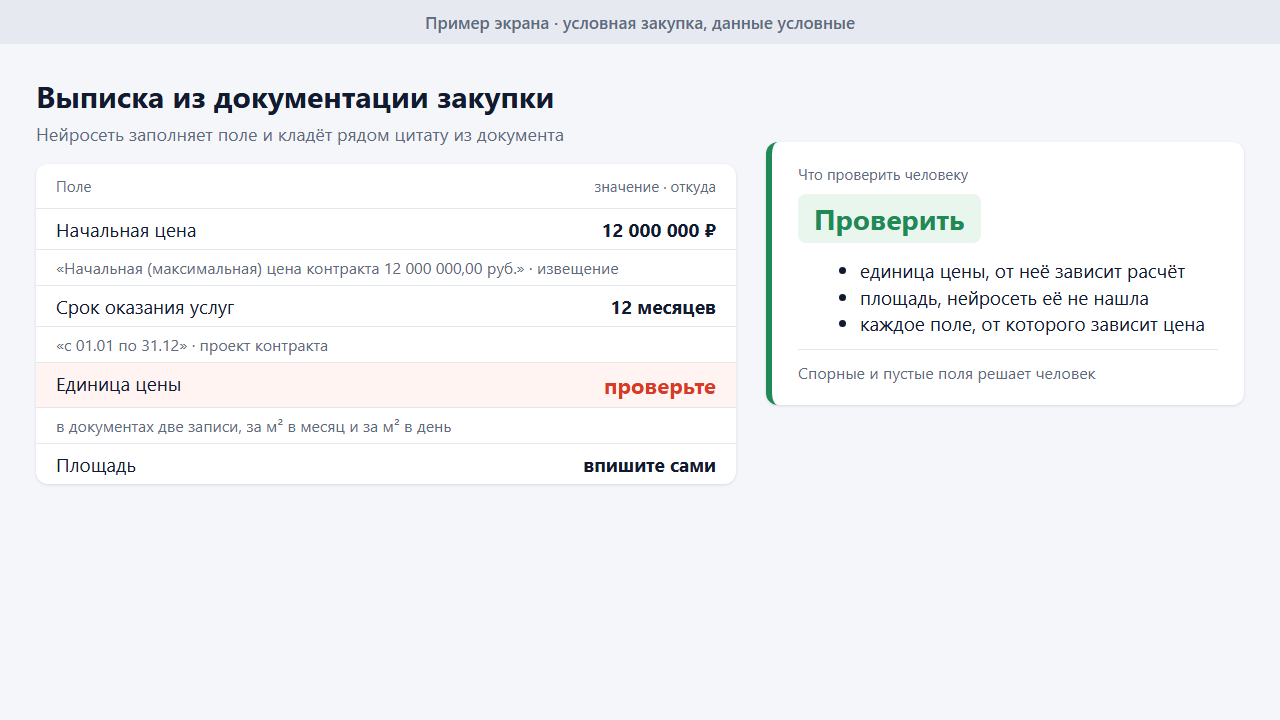The image size is (1280, 720).
Task: Select the heading "Выписка из документации закупки"
Action: pos(295,98)
